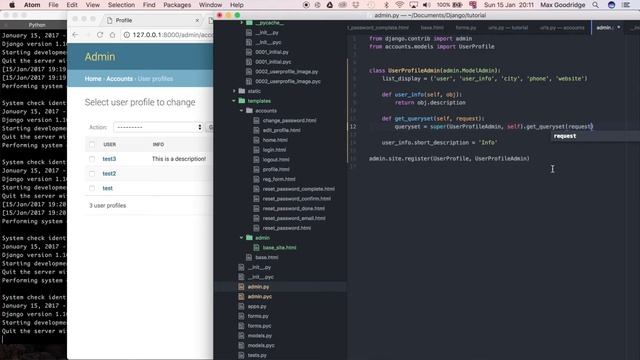This screenshot has width=640, height=360.
Task: Open reset_password_email.html in tree view
Action: (x=294, y=218)
